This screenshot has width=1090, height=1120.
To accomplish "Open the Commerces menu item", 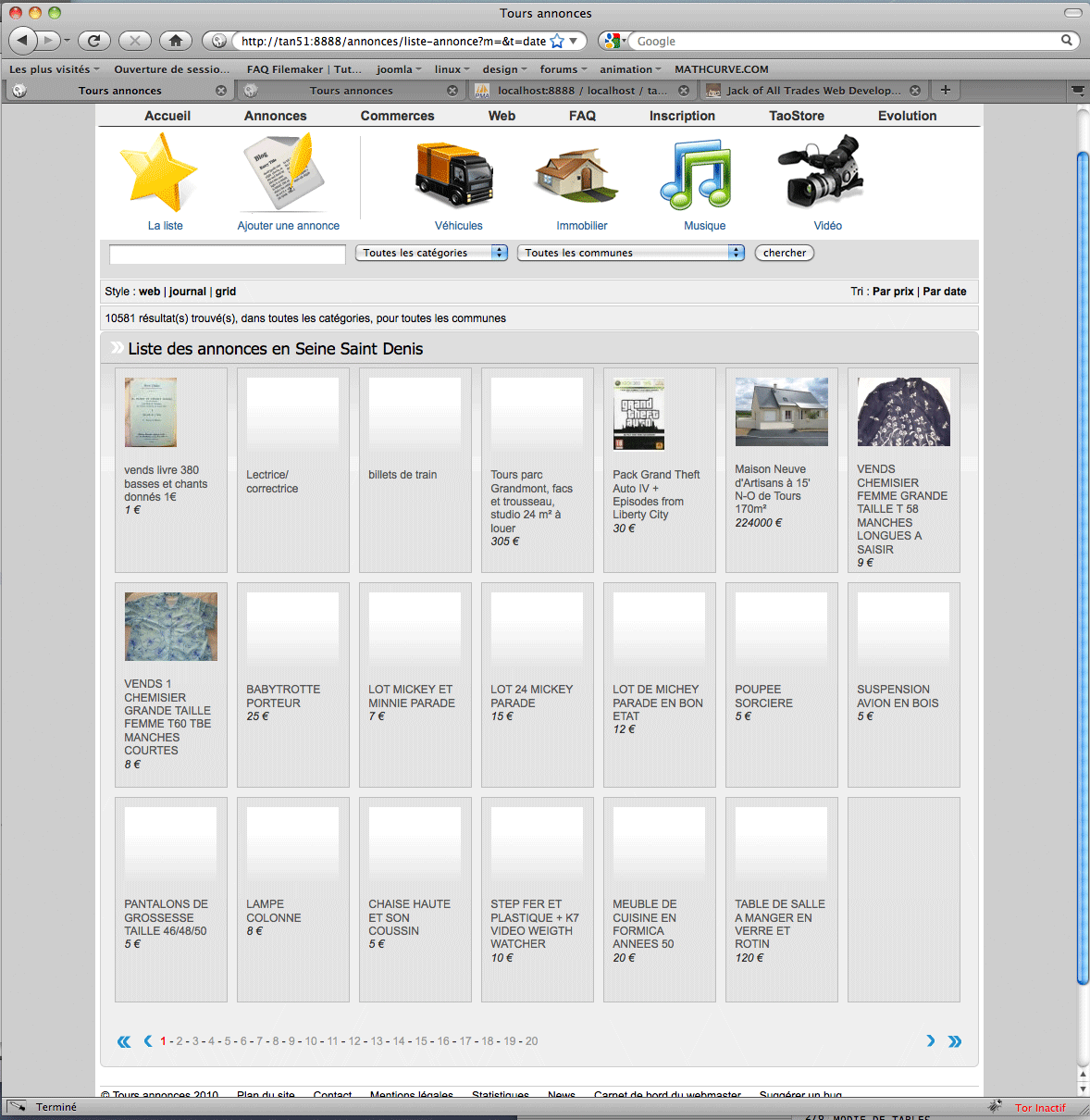I will (398, 116).
